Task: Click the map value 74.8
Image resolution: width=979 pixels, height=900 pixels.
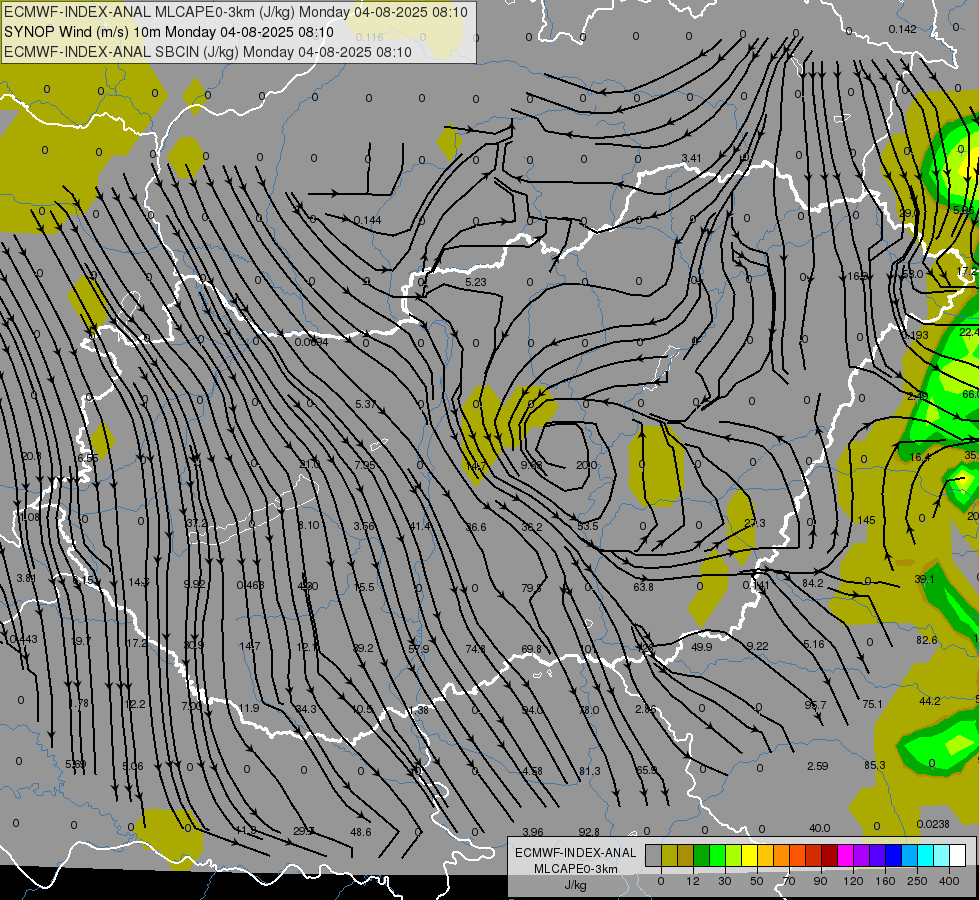Action: point(475,649)
